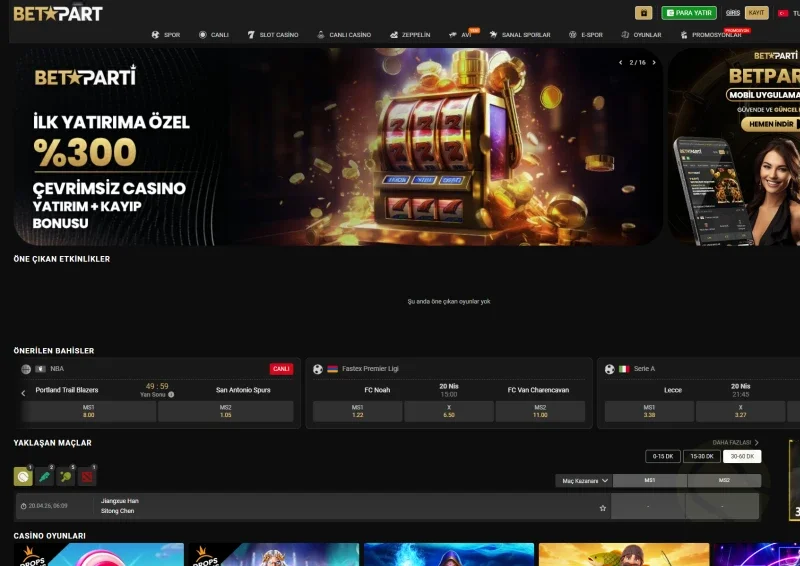Viewport: 800px width, 566px height.
Task: Open the CANLI CASİNO menu item
Action: (x=344, y=35)
